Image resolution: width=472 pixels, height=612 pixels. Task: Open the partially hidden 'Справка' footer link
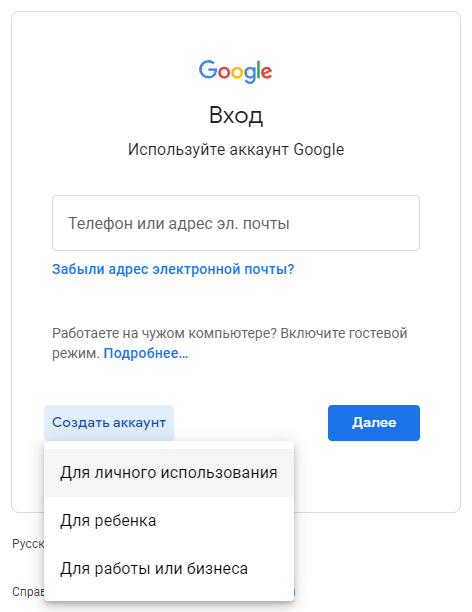point(28,592)
